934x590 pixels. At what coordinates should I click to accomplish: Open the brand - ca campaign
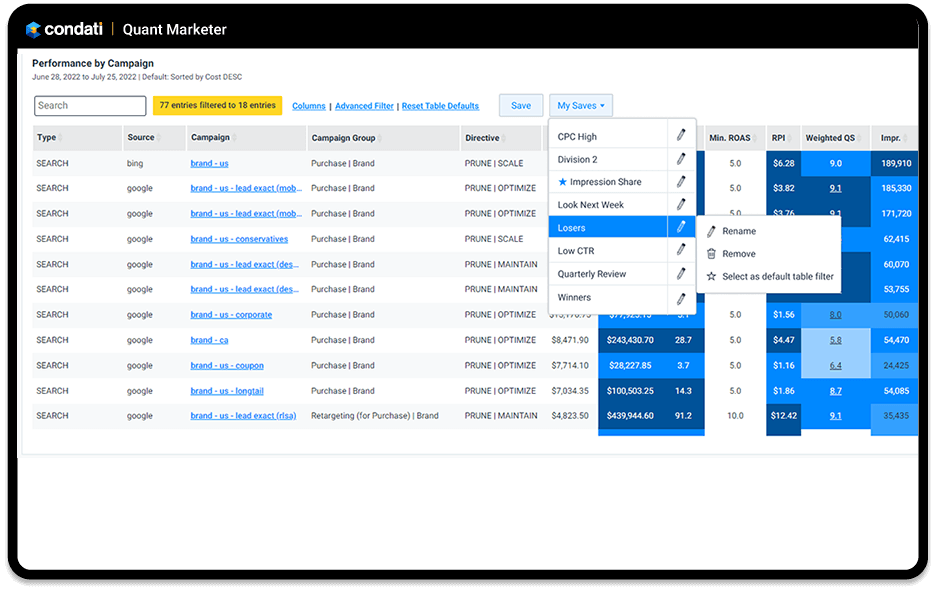(x=209, y=340)
